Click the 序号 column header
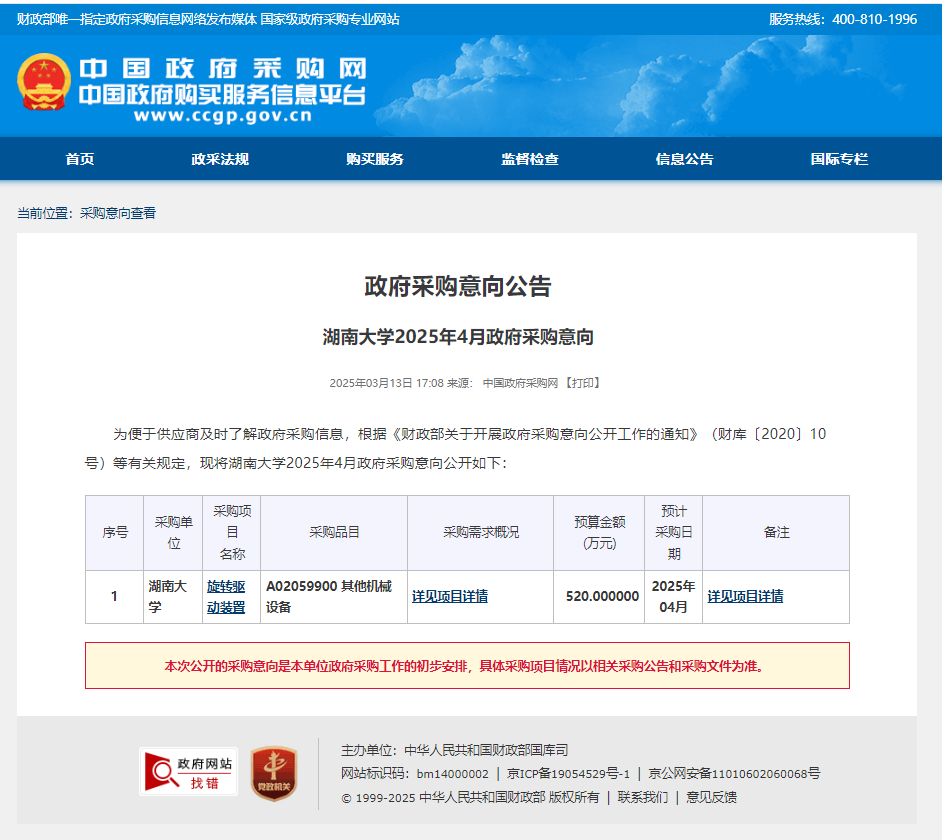The image size is (942, 840). click(x=115, y=532)
